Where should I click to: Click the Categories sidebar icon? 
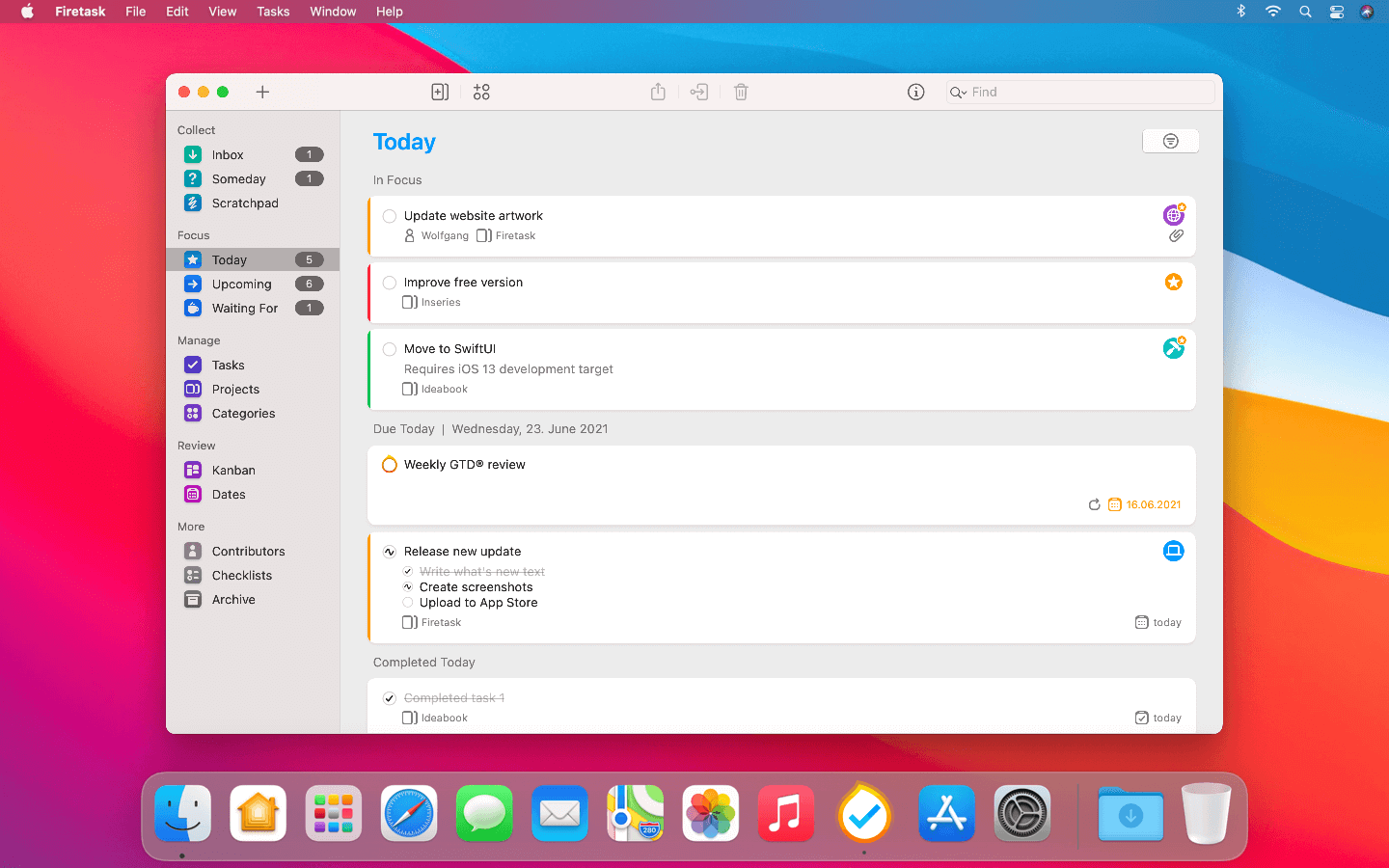coord(193,413)
